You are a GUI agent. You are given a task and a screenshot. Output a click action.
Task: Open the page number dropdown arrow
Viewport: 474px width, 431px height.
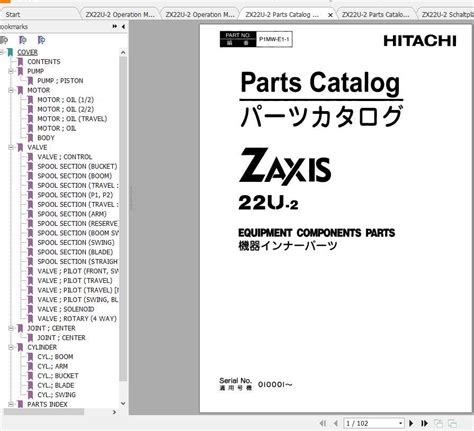click(400, 423)
